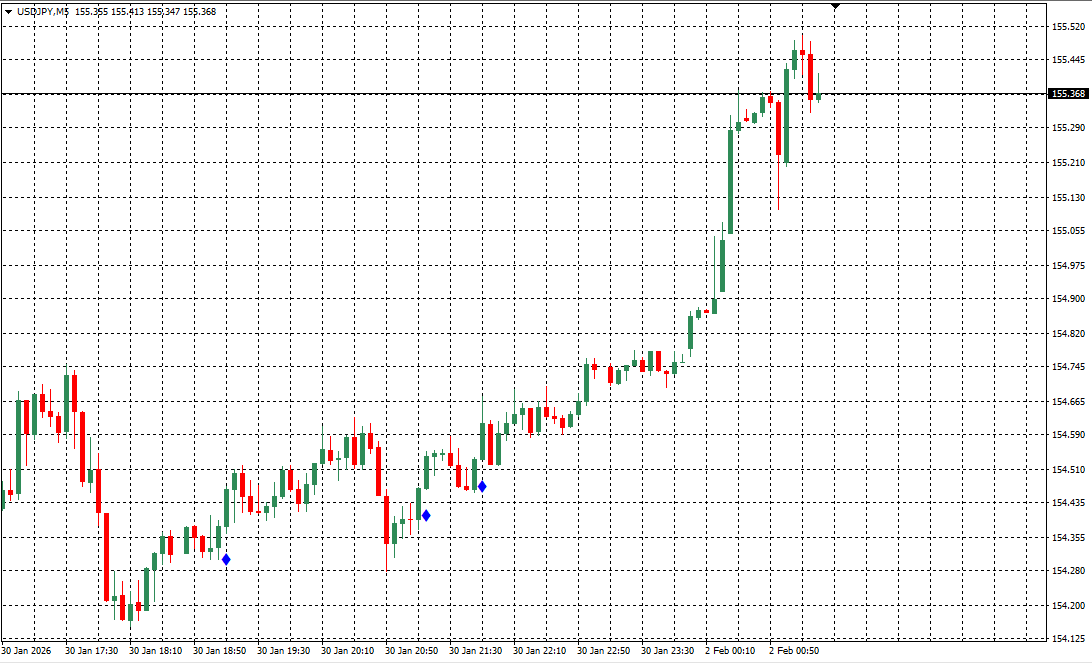Click the 155.520 price axis label
Viewport: 1092px width, 663px height.
[x=1068, y=27]
